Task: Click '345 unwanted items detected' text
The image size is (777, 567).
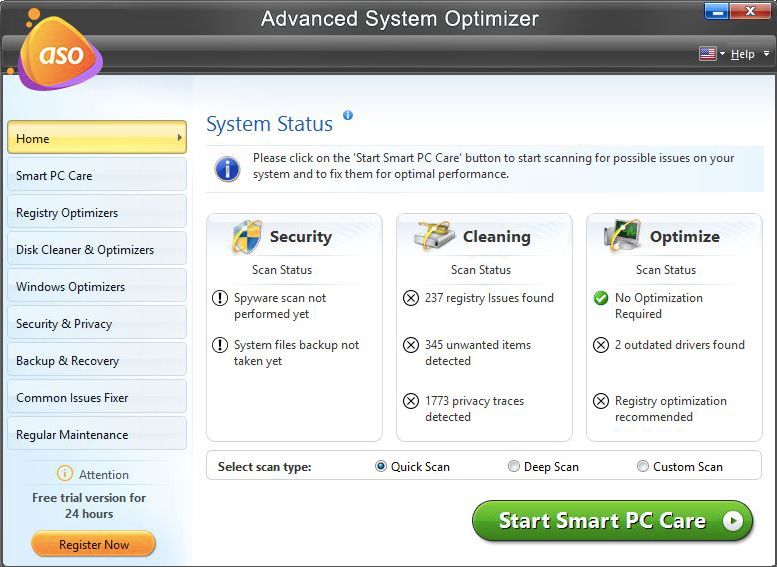Action: point(478,352)
